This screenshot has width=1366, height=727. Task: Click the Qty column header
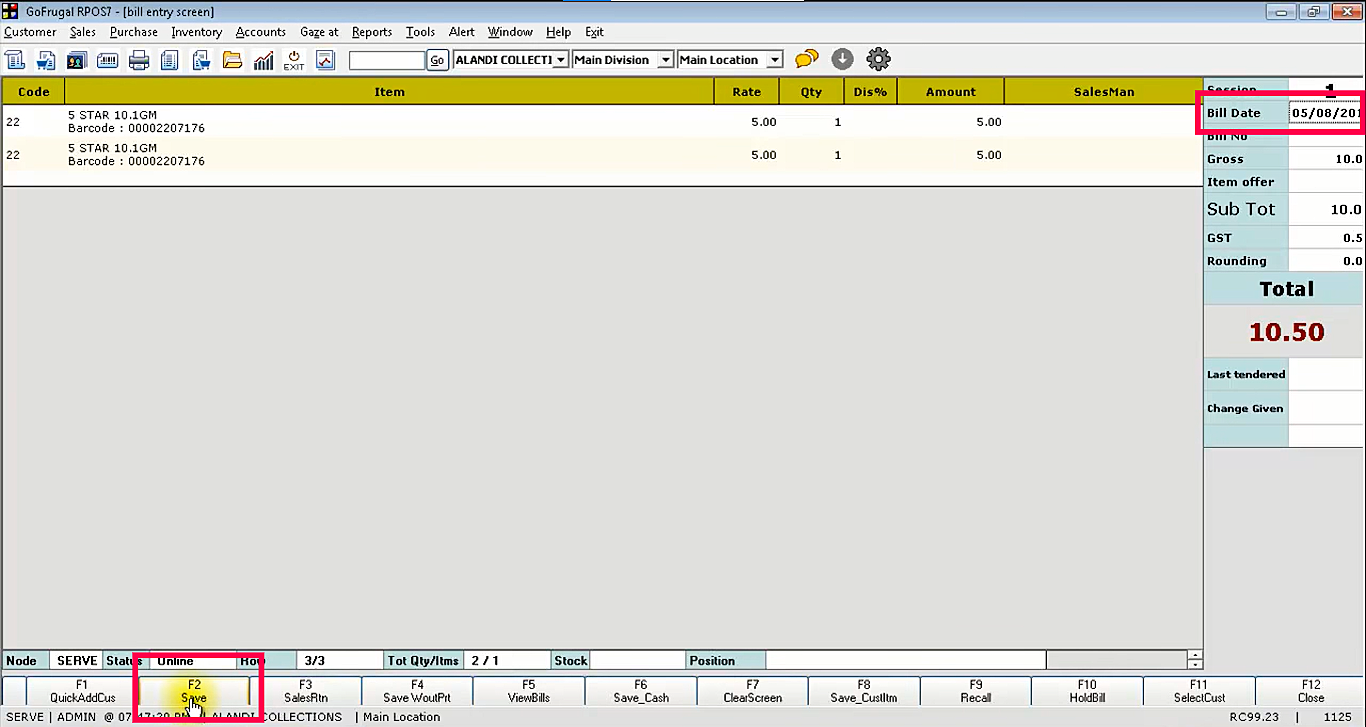pyautogui.click(x=811, y=92)
